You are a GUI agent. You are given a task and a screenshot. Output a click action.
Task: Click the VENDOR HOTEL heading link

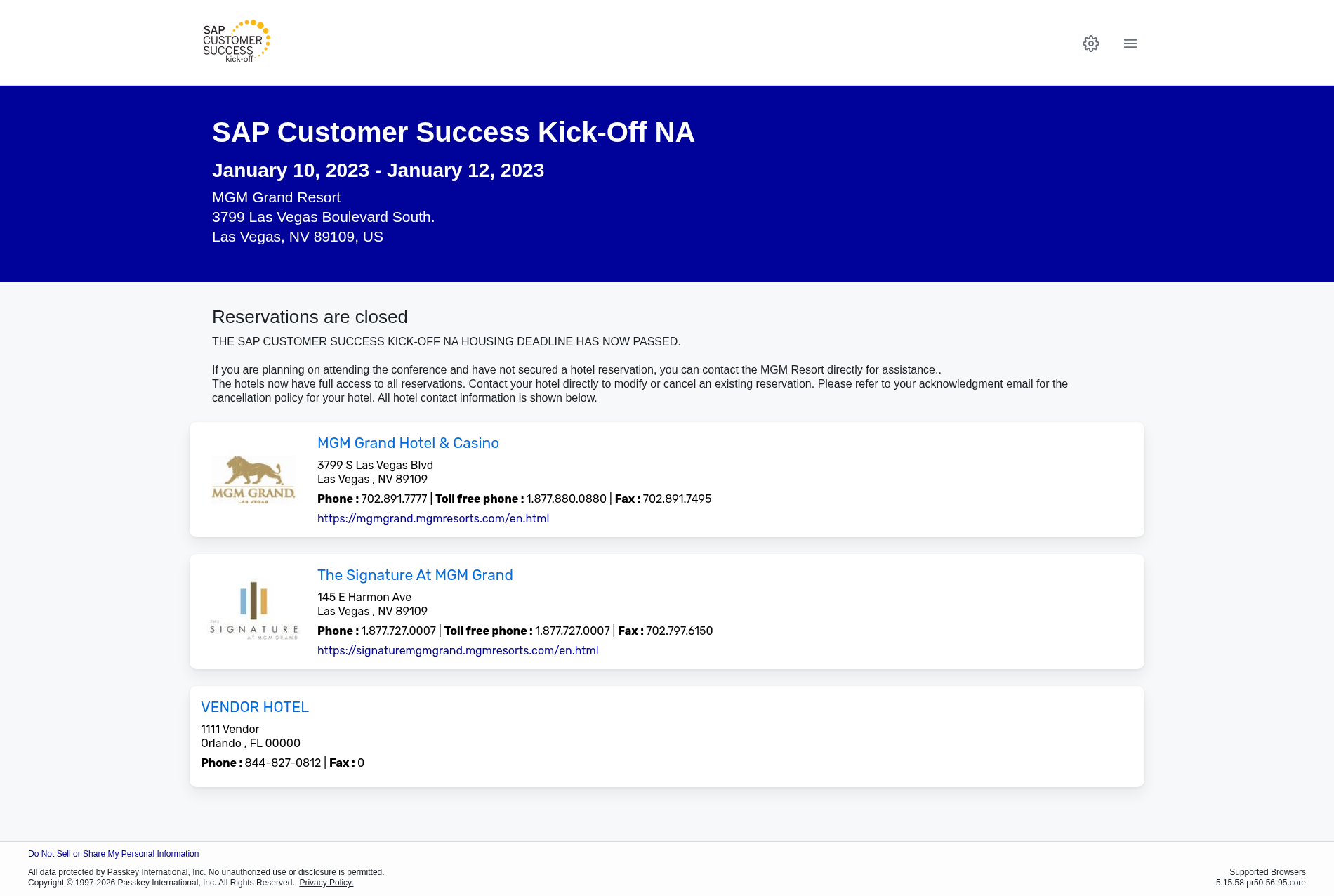(255, 707)
